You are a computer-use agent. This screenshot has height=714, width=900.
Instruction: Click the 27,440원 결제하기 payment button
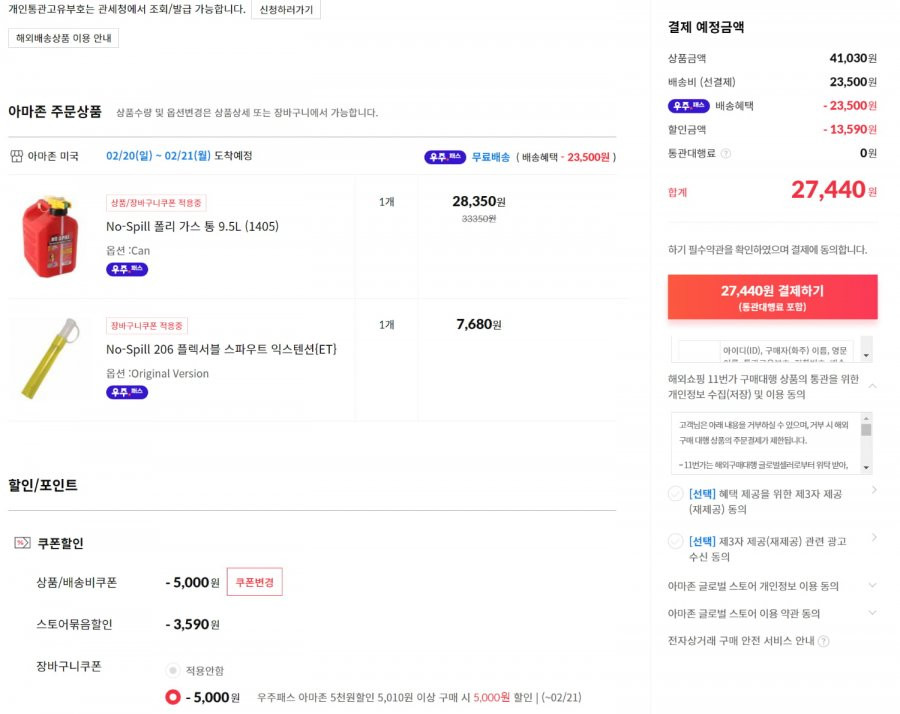(x=772, y=297)
